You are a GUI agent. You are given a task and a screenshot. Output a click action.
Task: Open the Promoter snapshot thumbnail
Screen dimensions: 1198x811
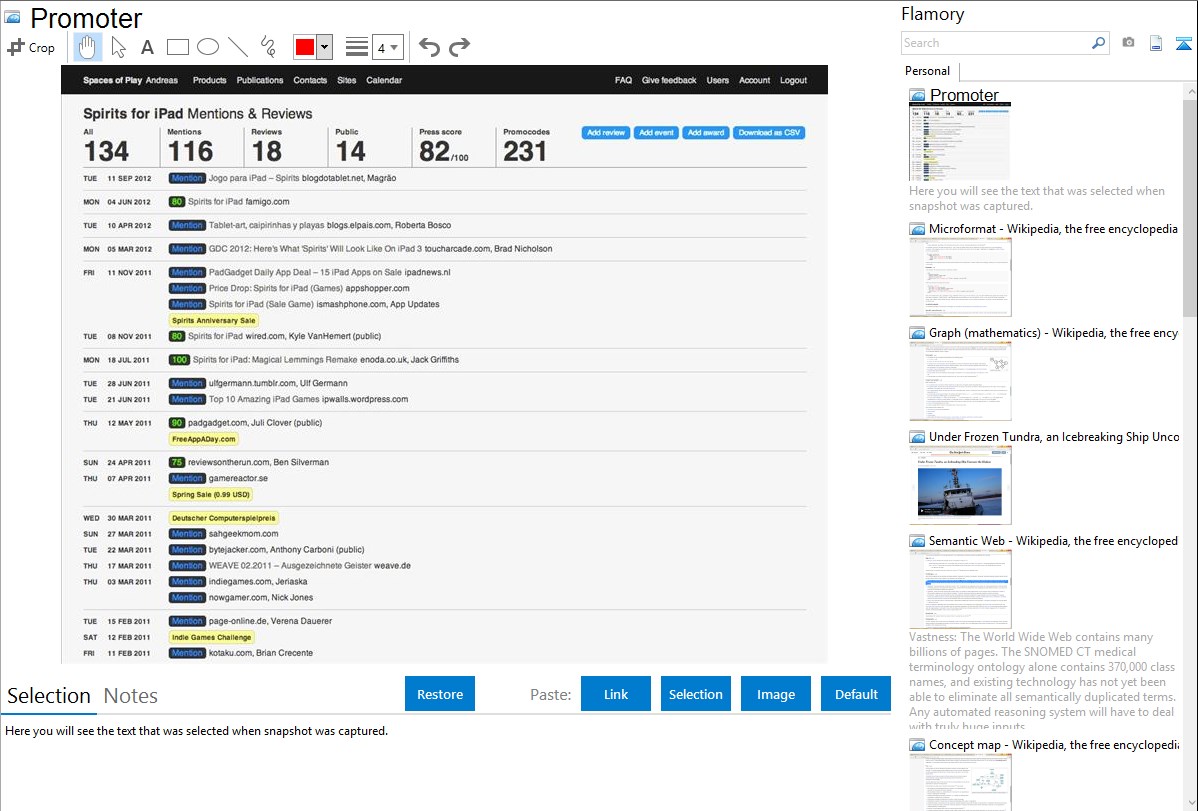point(960,142)
